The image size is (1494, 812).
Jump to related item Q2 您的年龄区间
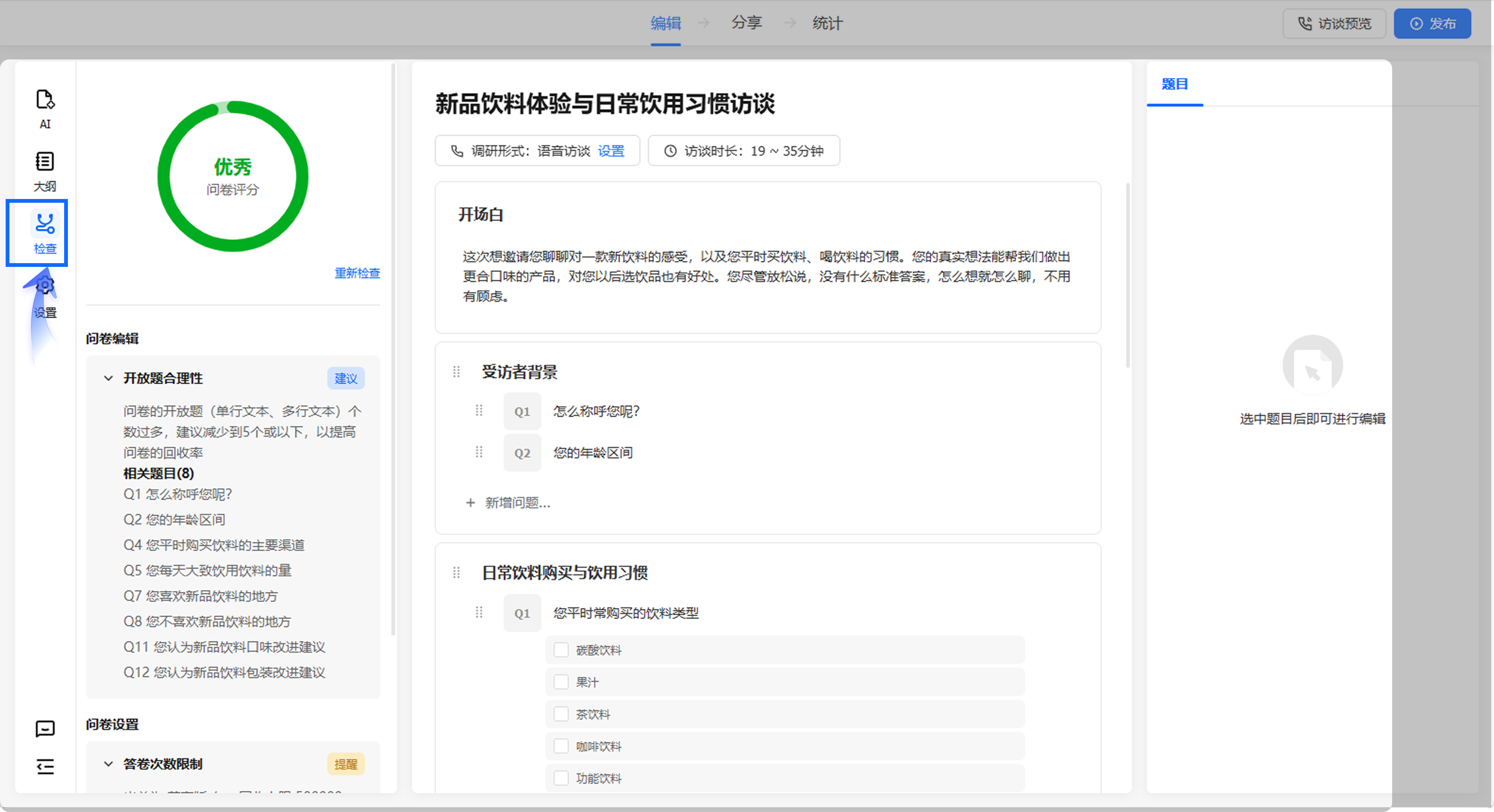pyautogui.click(x=174, y=520)
